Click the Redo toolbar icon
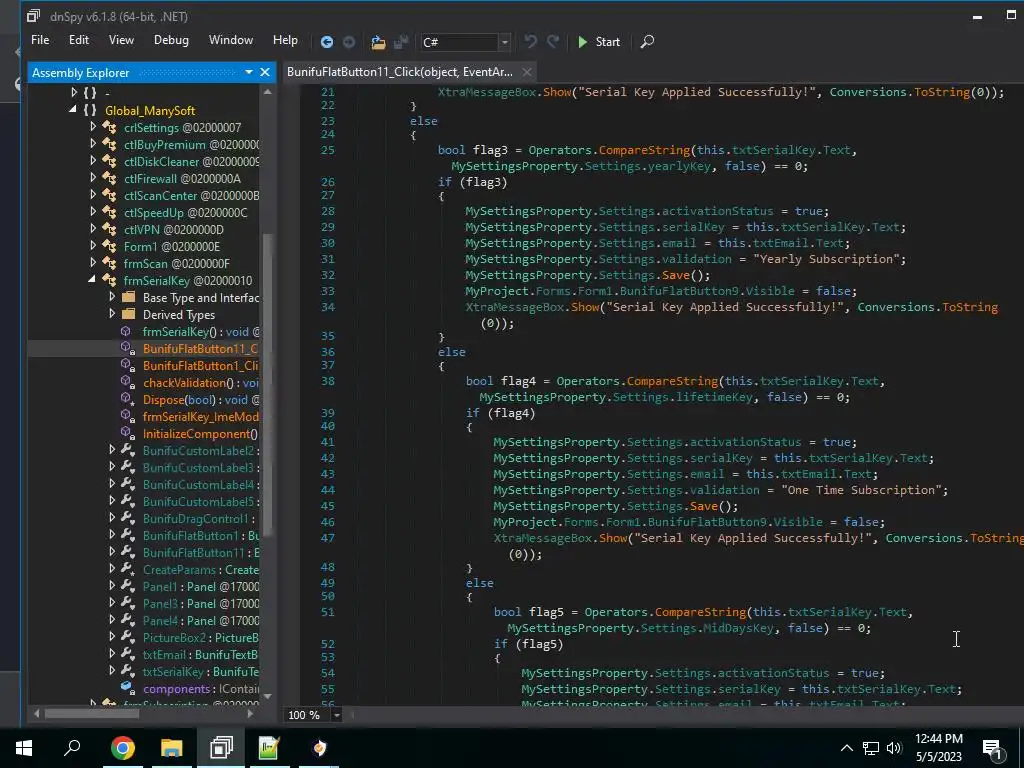This screenshot has width=1024, height=768. coord(553,42)
